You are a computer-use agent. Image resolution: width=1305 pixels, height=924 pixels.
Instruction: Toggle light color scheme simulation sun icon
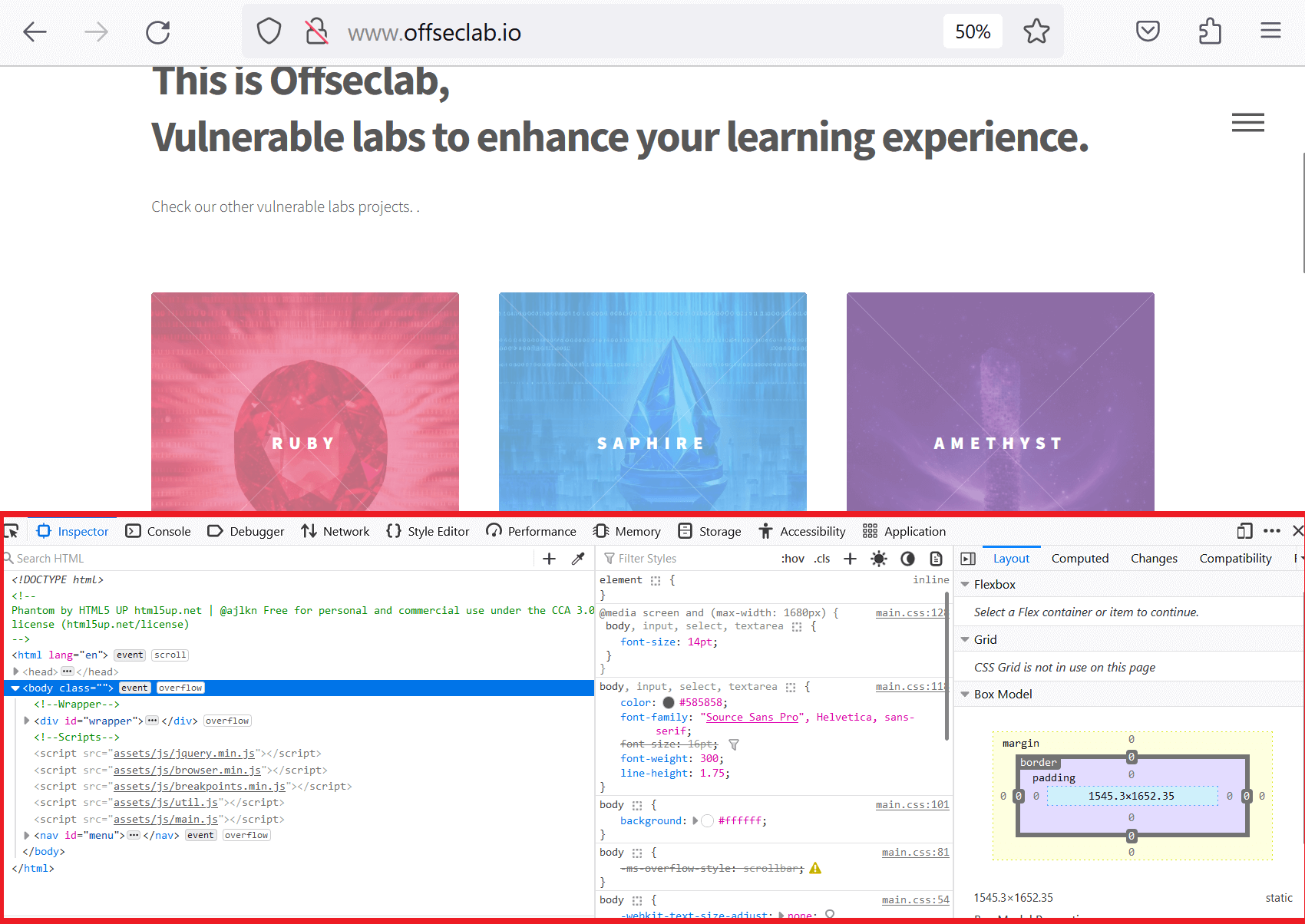pyautogui.click(x=879, y=559)
